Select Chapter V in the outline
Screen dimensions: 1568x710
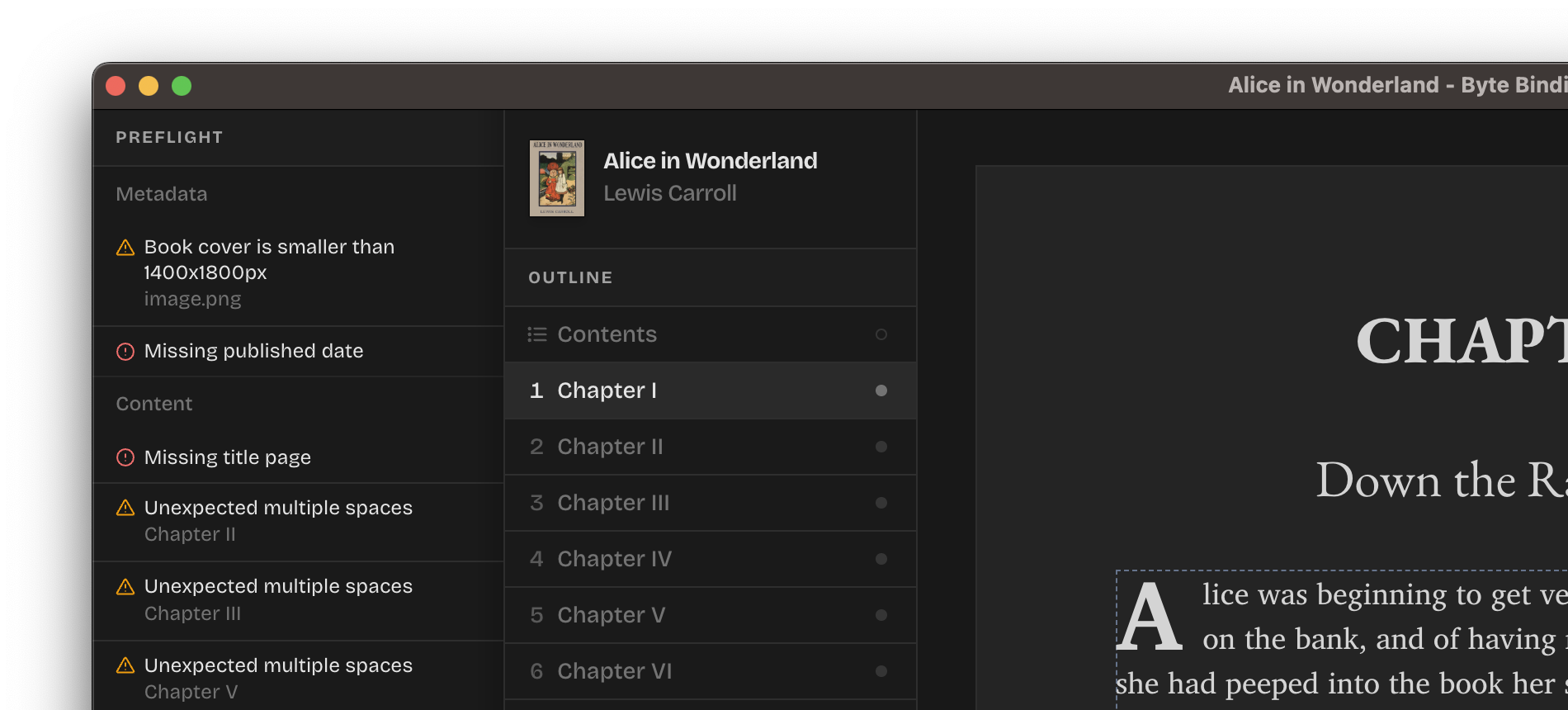[x=711, y=615]
